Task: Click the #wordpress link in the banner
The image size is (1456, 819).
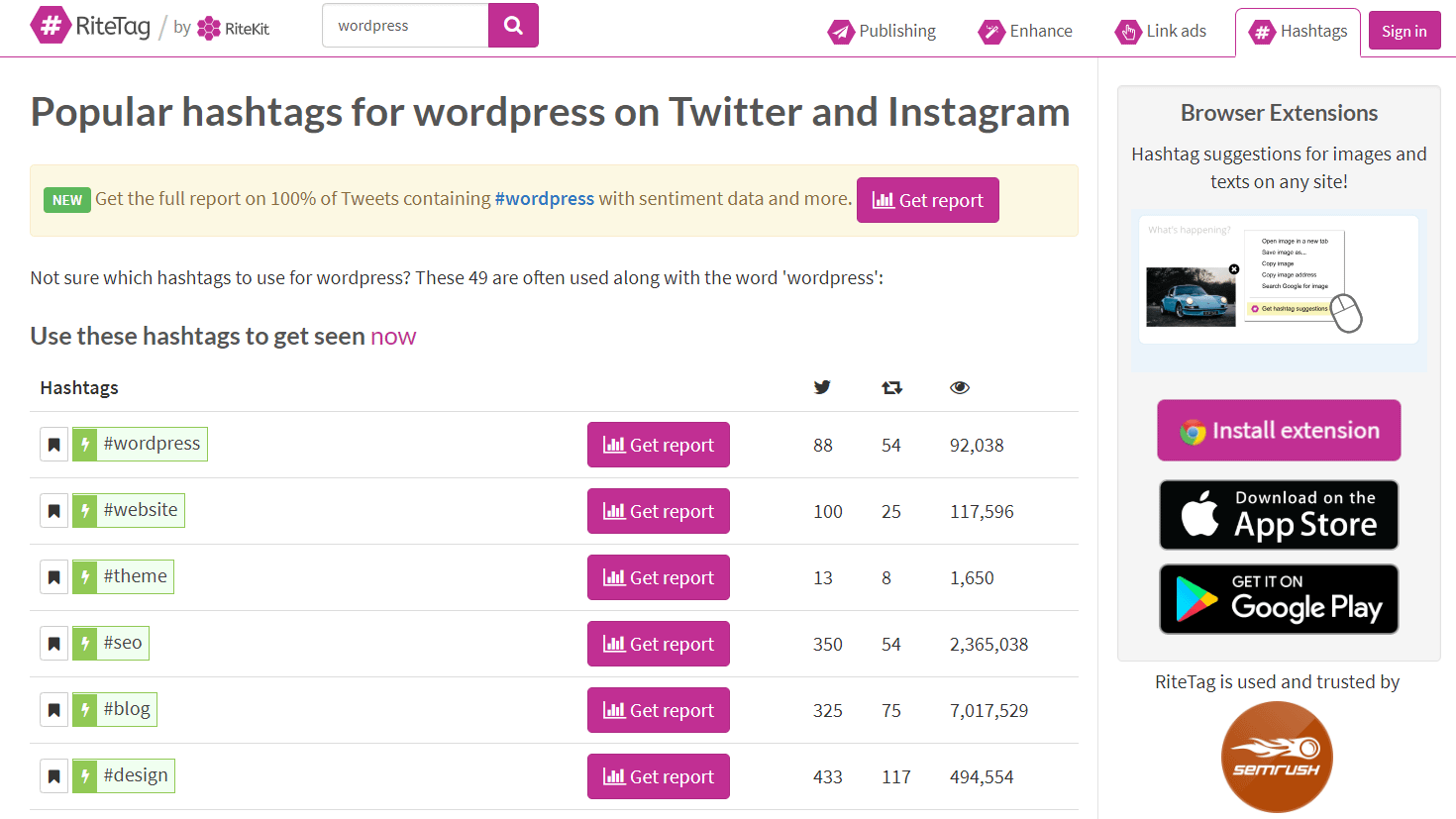Action: [545, 198]
